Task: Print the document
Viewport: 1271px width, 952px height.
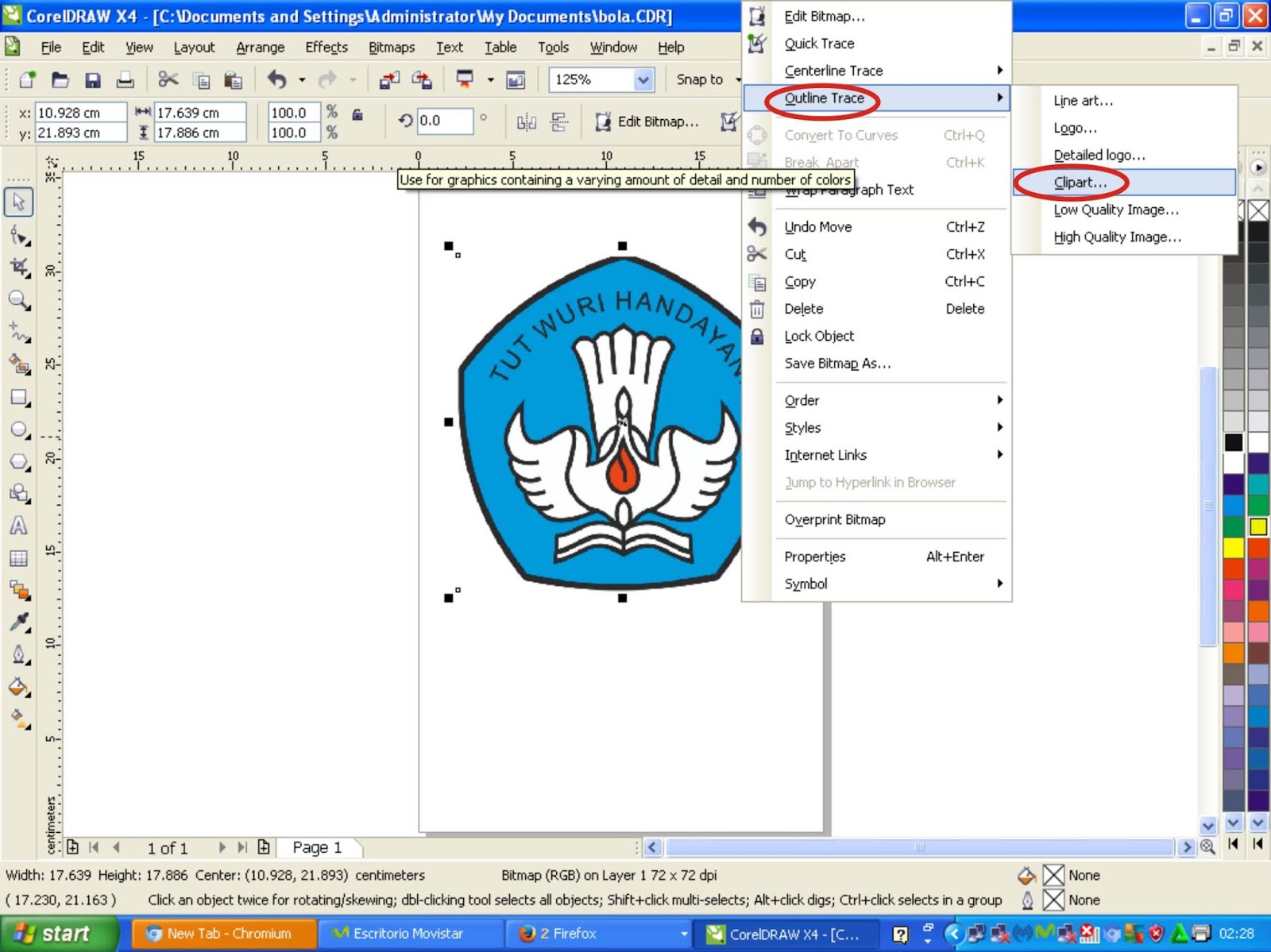Action: (125, 79)
